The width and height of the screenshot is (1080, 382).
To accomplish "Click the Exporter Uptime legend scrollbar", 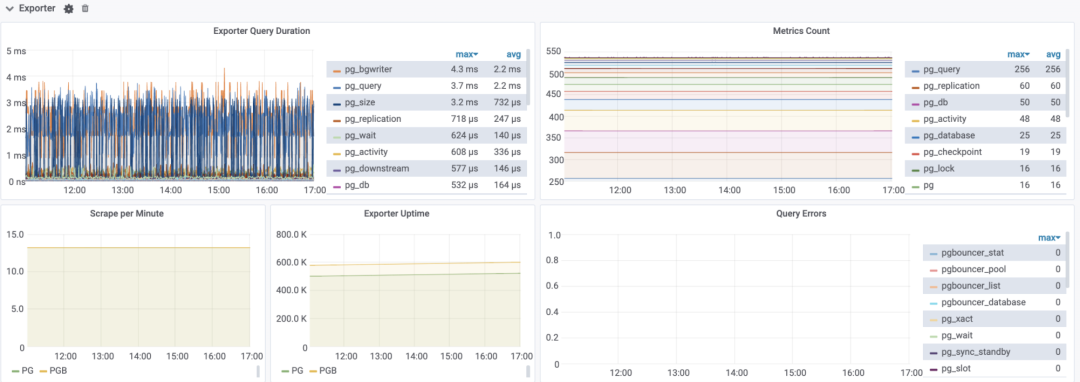I will tap(528, 372).
